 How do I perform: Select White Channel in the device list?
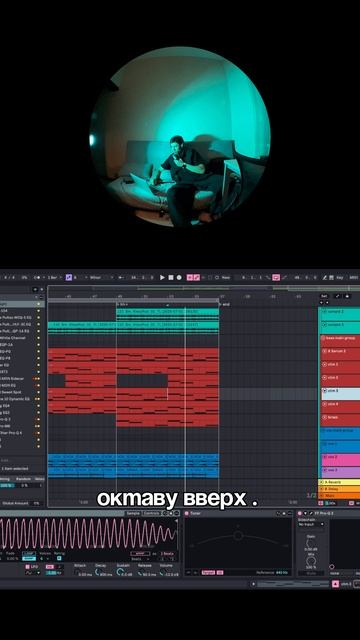pyautogui.click(x=13, y=338)
